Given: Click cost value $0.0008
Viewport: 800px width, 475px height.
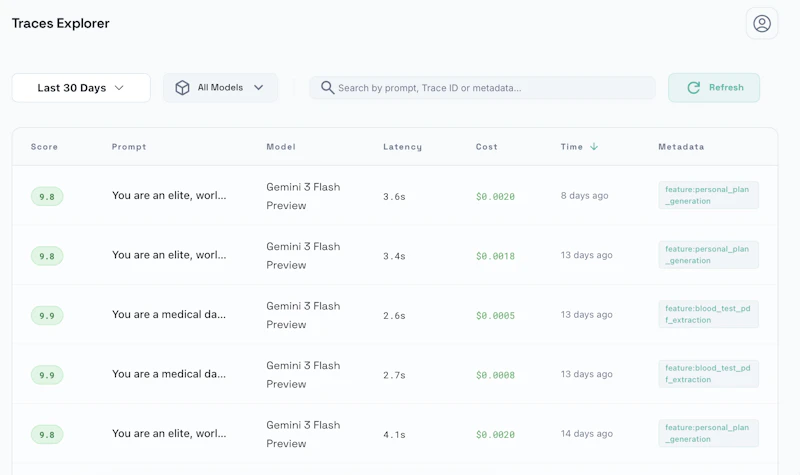Looking at the screenshot, I should (x=495, y=375).
